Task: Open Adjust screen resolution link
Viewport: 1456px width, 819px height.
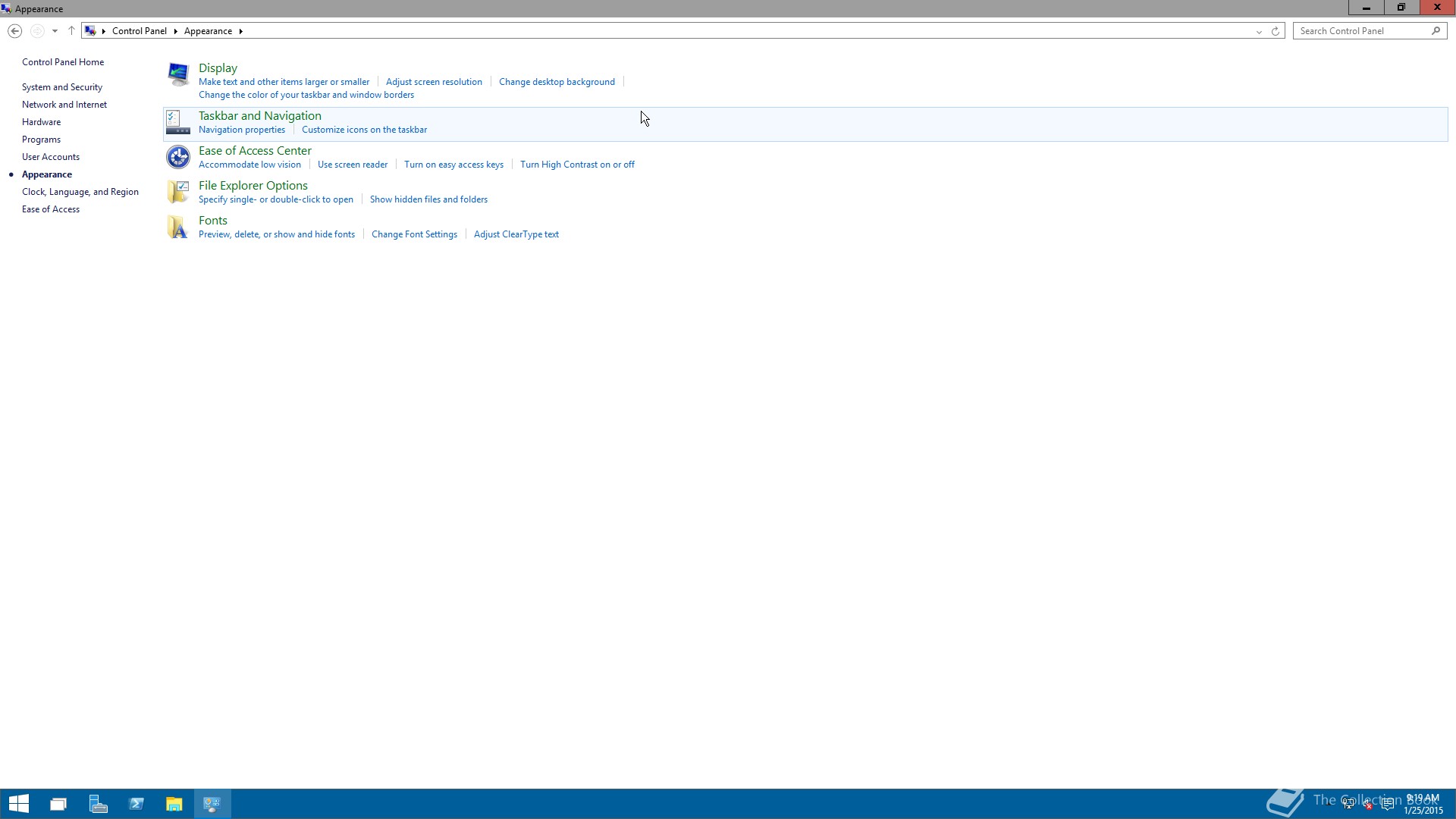Action: pyautogui.click(x=434, y=82)
